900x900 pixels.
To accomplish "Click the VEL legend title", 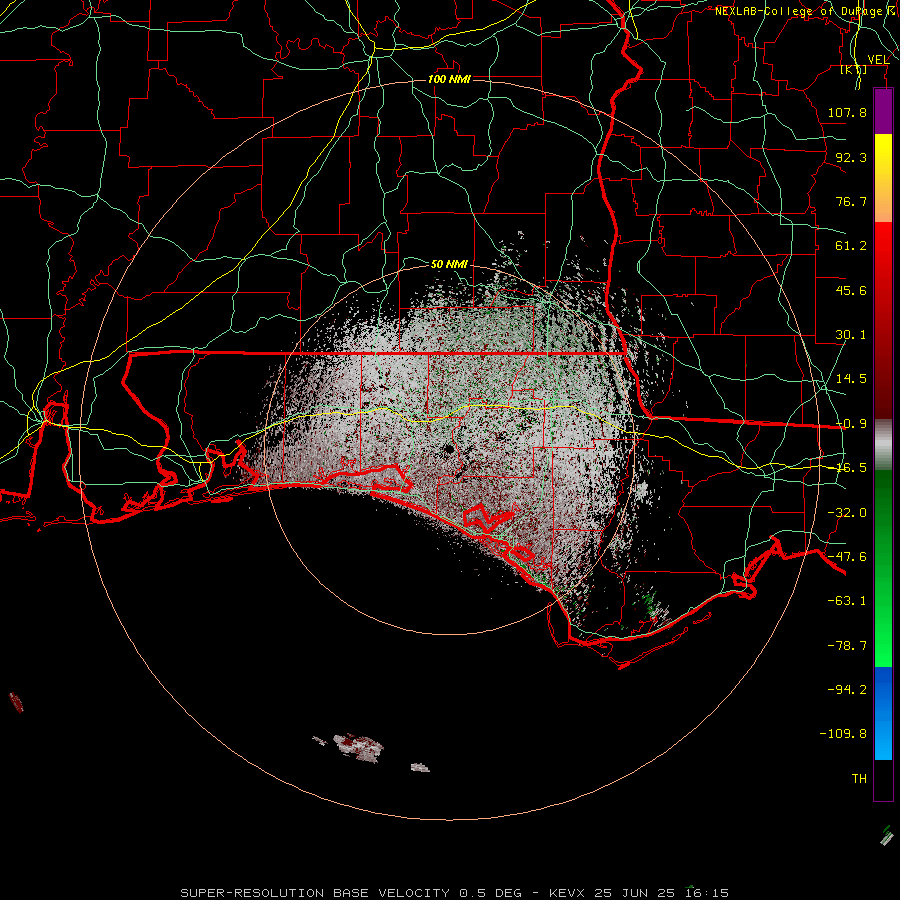I will [878, 60].
